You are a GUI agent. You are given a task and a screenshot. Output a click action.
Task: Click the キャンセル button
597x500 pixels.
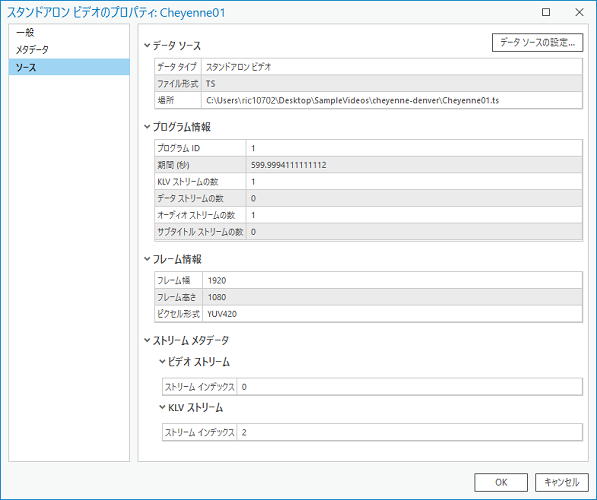coord(562,482)
